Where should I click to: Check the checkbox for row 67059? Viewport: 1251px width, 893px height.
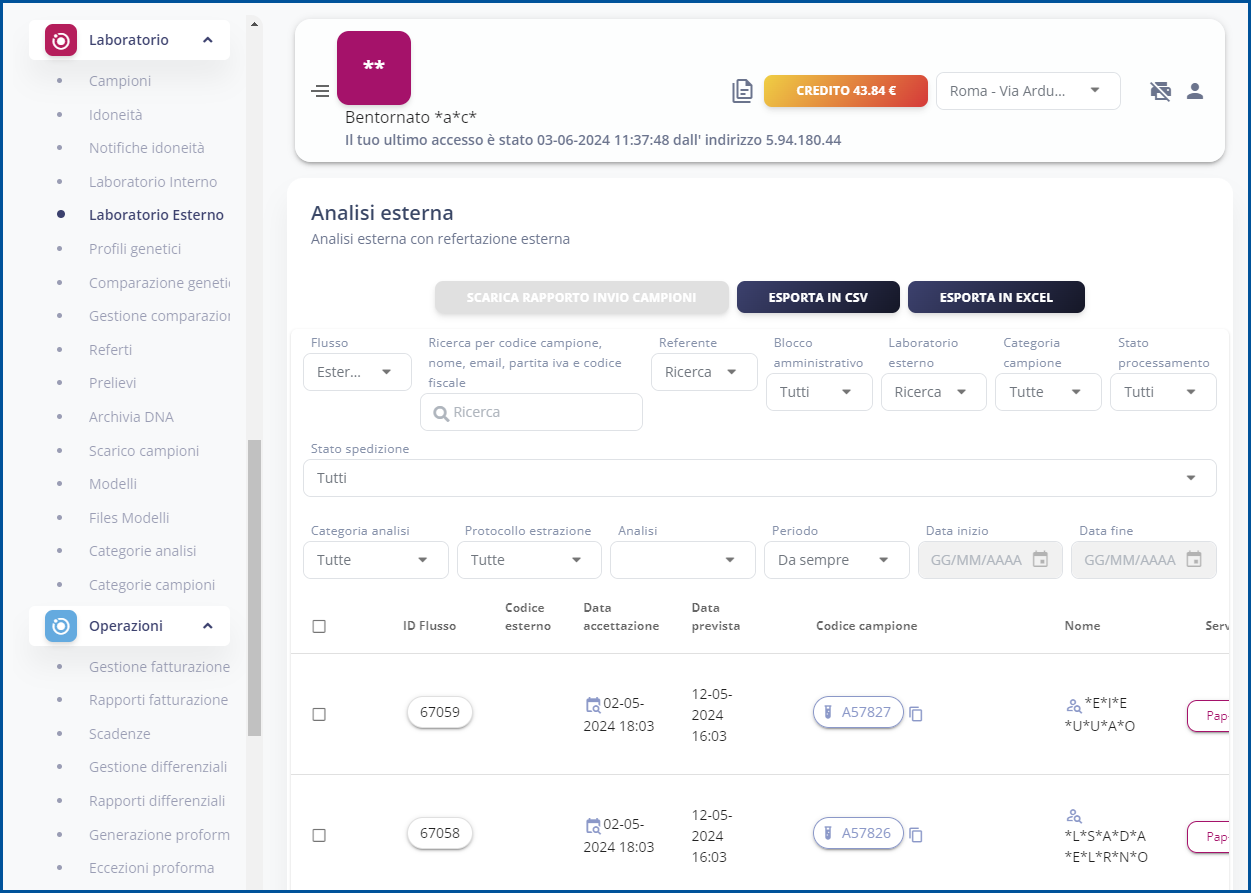[x=319, y=714]
